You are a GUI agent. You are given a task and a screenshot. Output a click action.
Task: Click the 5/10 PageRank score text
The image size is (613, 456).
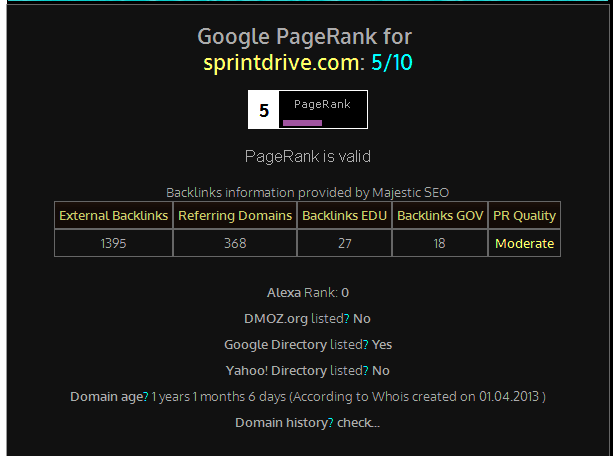[391, 63]
